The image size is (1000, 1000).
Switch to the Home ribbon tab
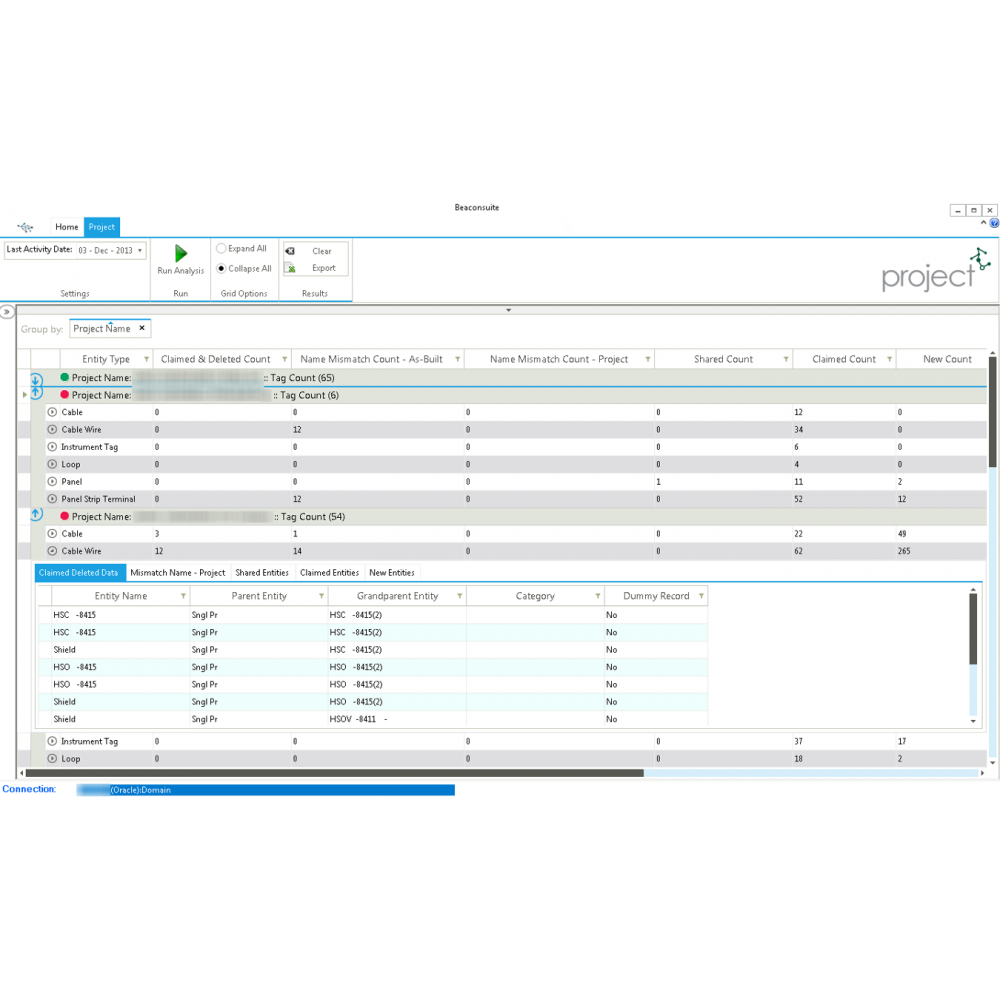click(x=66, y=227)
